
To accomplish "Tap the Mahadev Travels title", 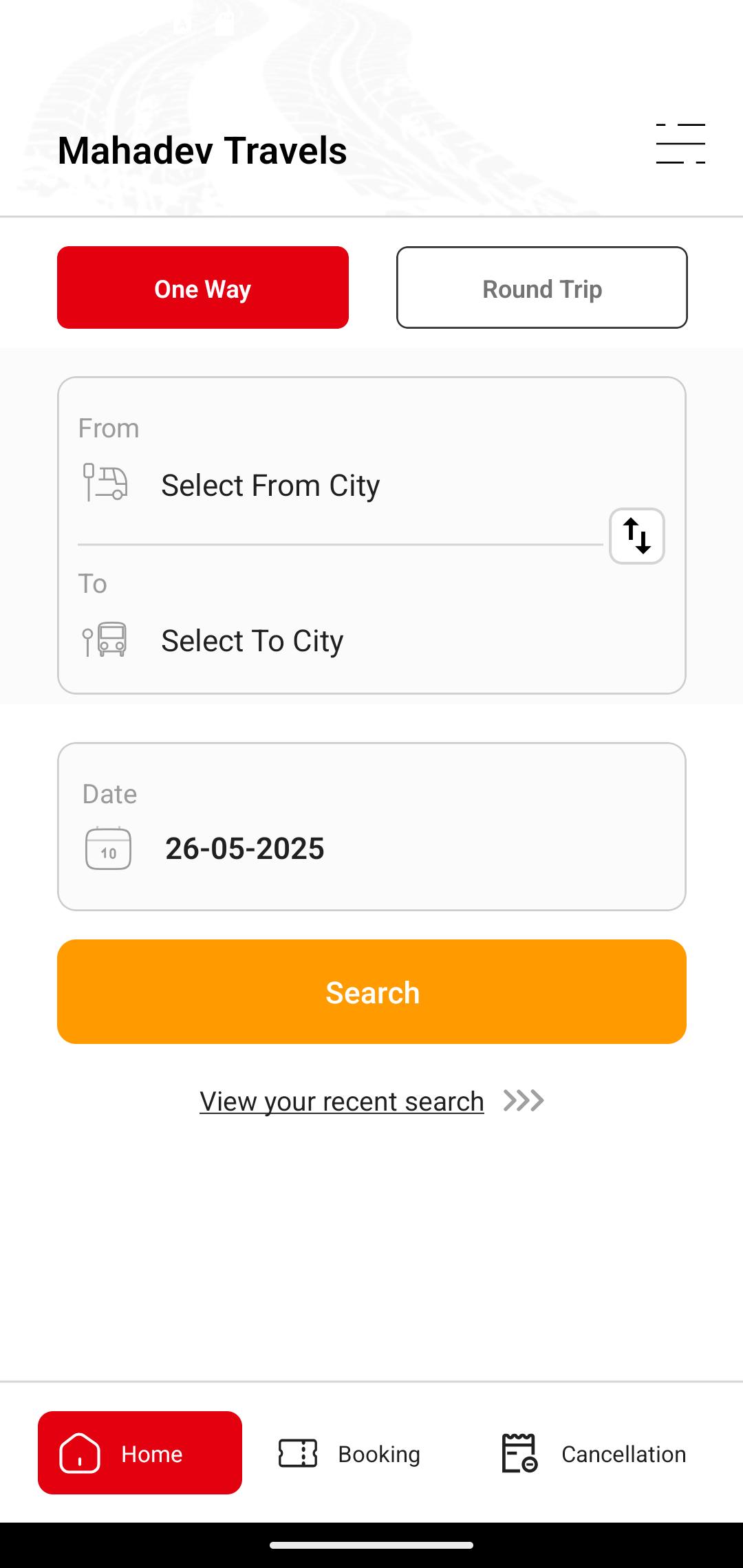I will coord(202,151).
